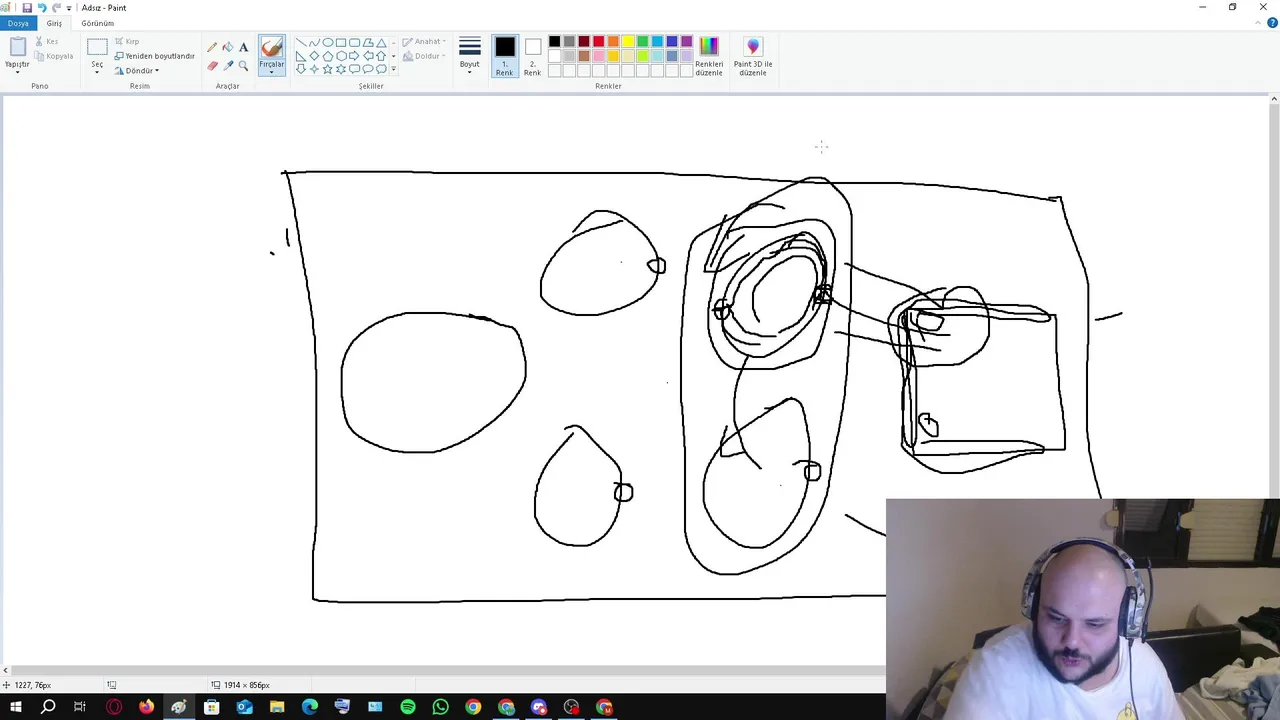1280x720 pixels.
Task: Expand the shapes gallery list
Action: (393, 69)
